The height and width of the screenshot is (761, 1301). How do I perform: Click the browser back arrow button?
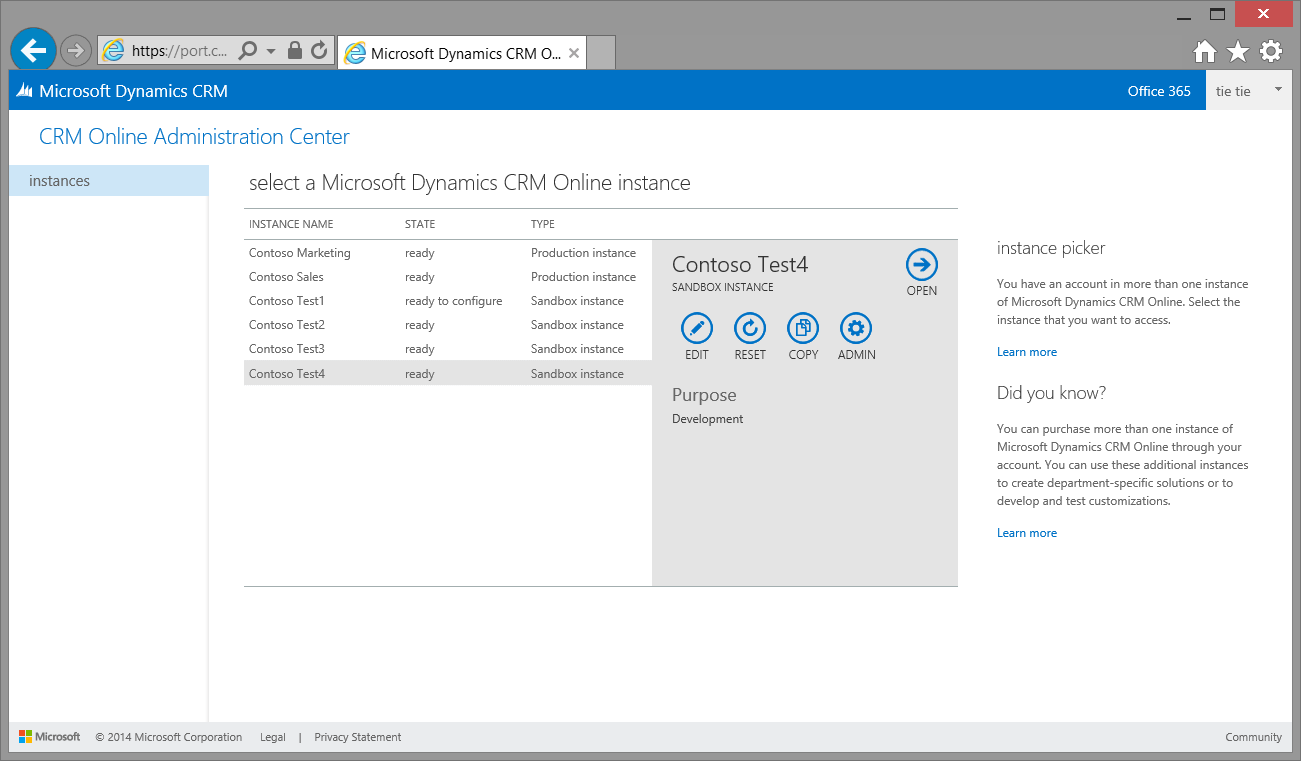(34, 50)
